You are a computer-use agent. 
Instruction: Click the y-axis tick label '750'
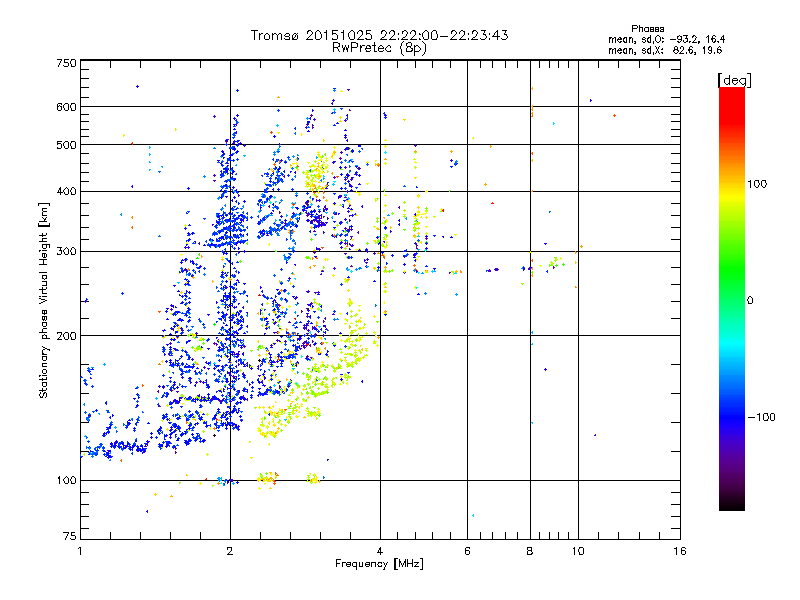tap(66, 63)
